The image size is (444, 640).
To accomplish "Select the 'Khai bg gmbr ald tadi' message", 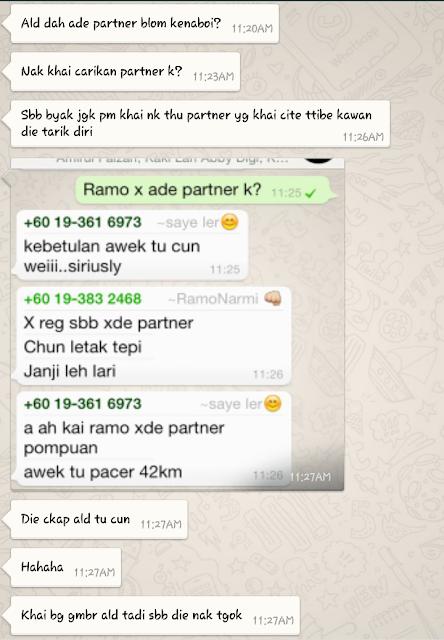I will pos(155,616).
